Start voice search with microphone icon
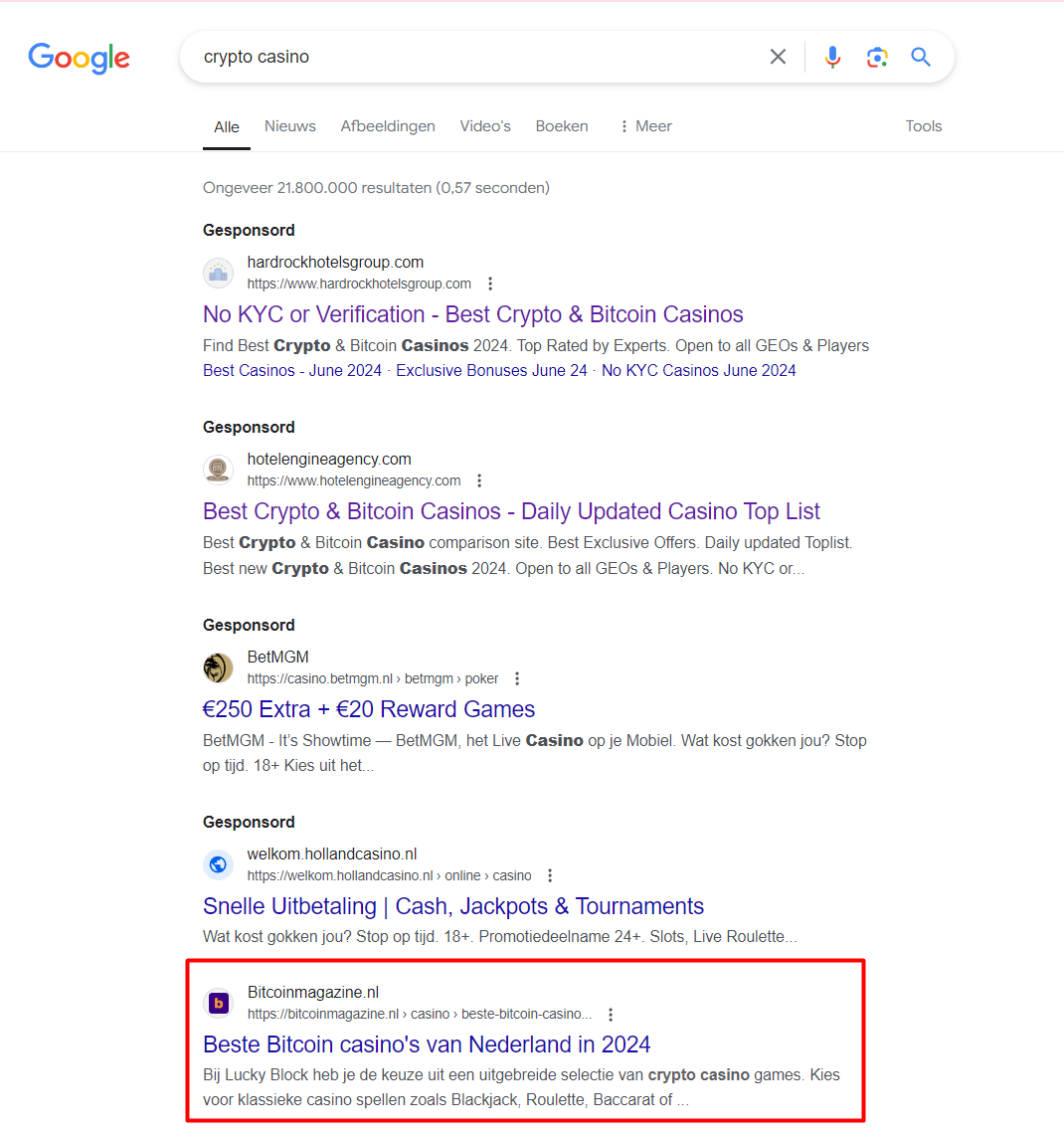Image resolution: width=1064 pixels, height=1138 pixels. tap(832, 58)
